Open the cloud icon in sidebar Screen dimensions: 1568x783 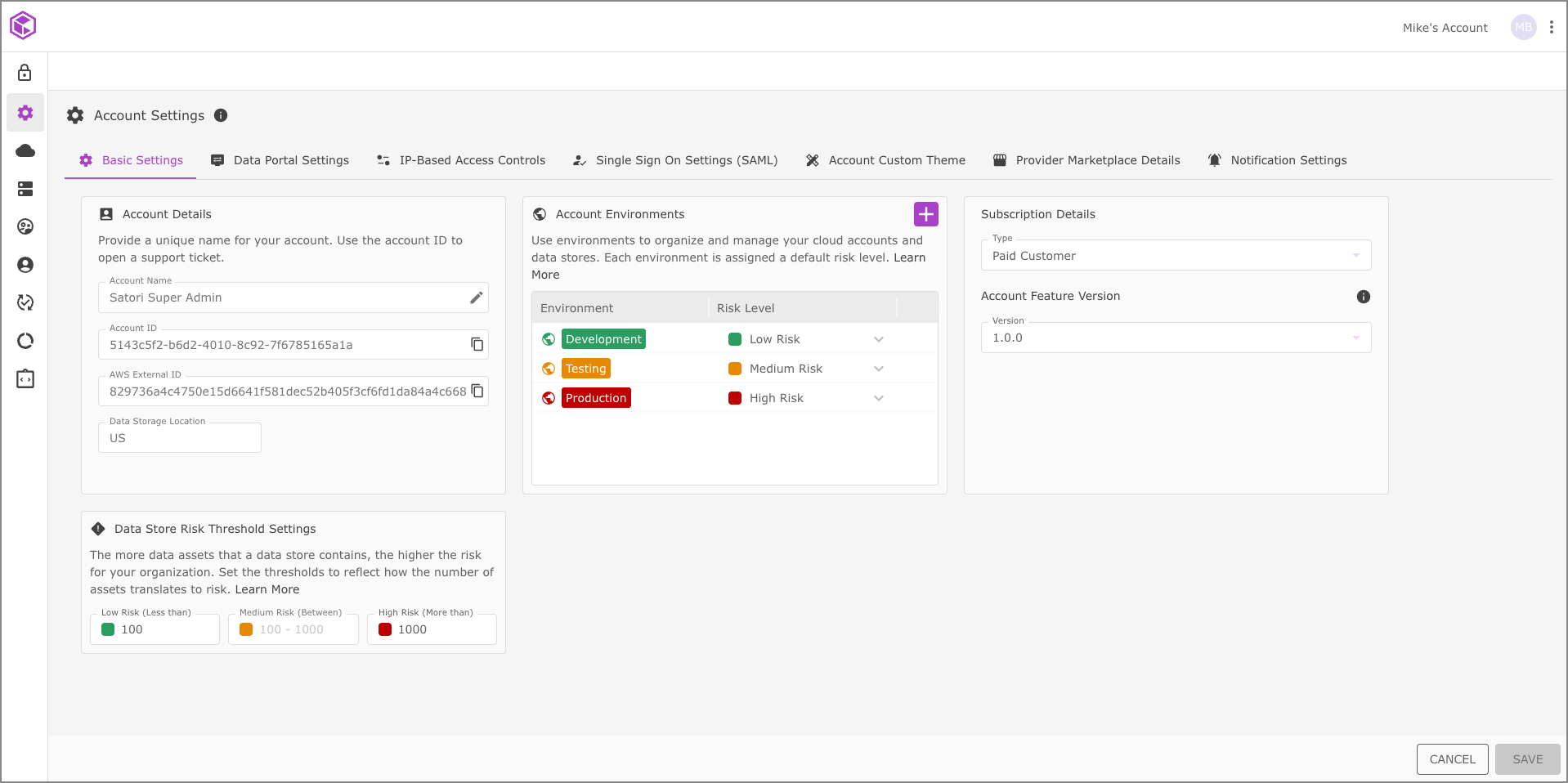(25, 150)
